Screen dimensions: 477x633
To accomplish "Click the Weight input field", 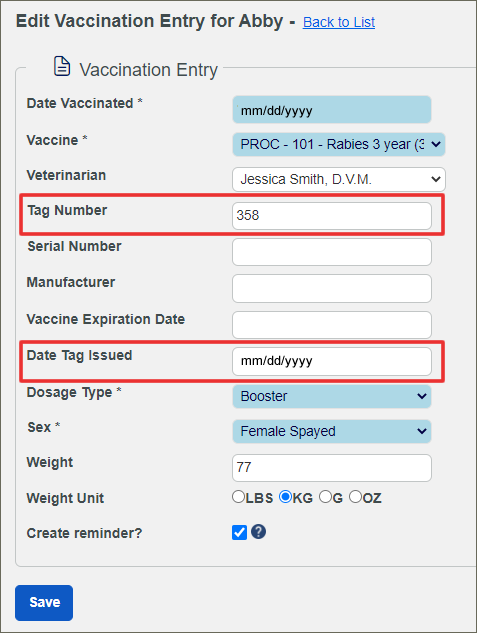I will click(332, 468).
